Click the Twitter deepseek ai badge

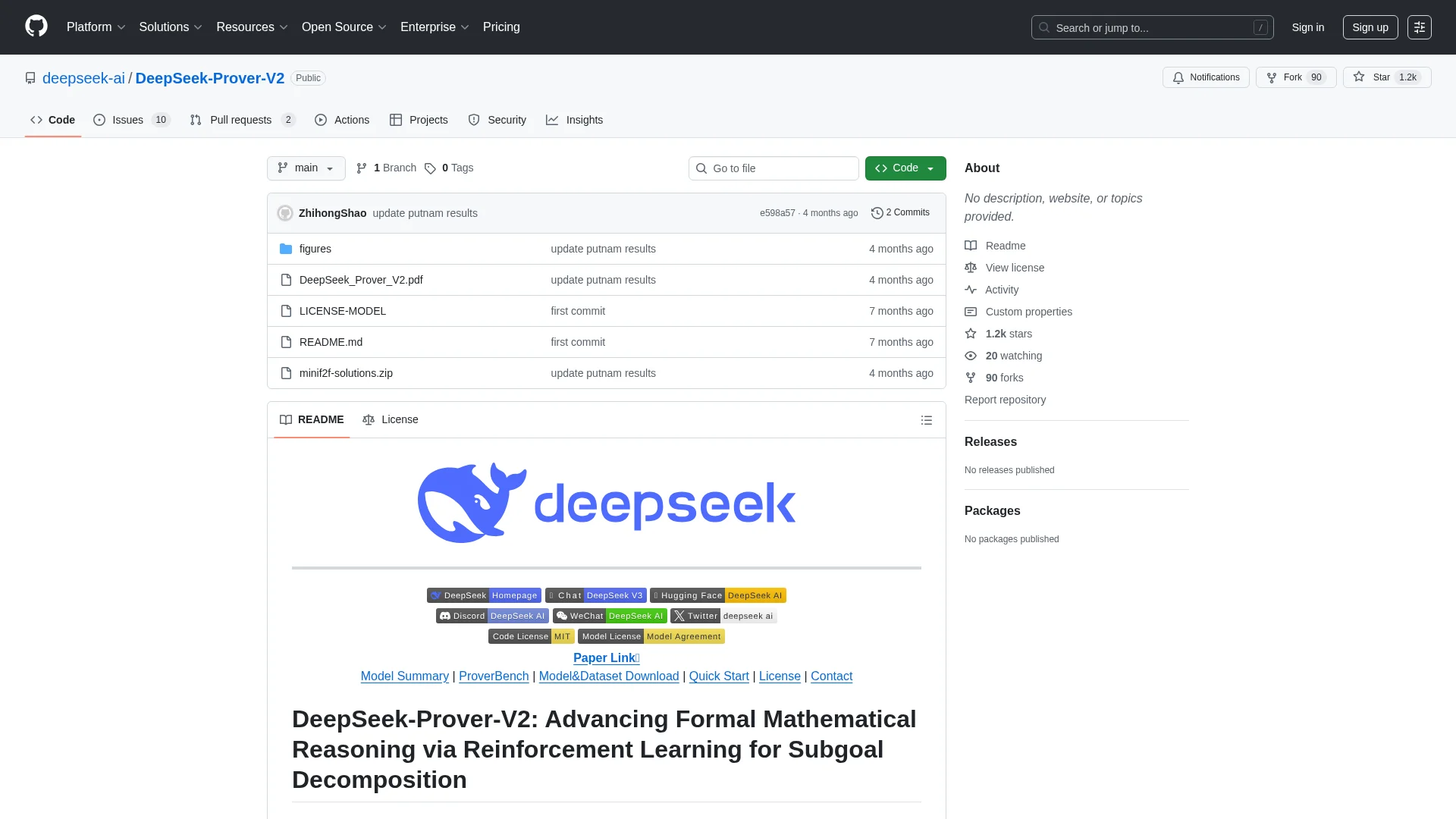[x=723, y=616]
